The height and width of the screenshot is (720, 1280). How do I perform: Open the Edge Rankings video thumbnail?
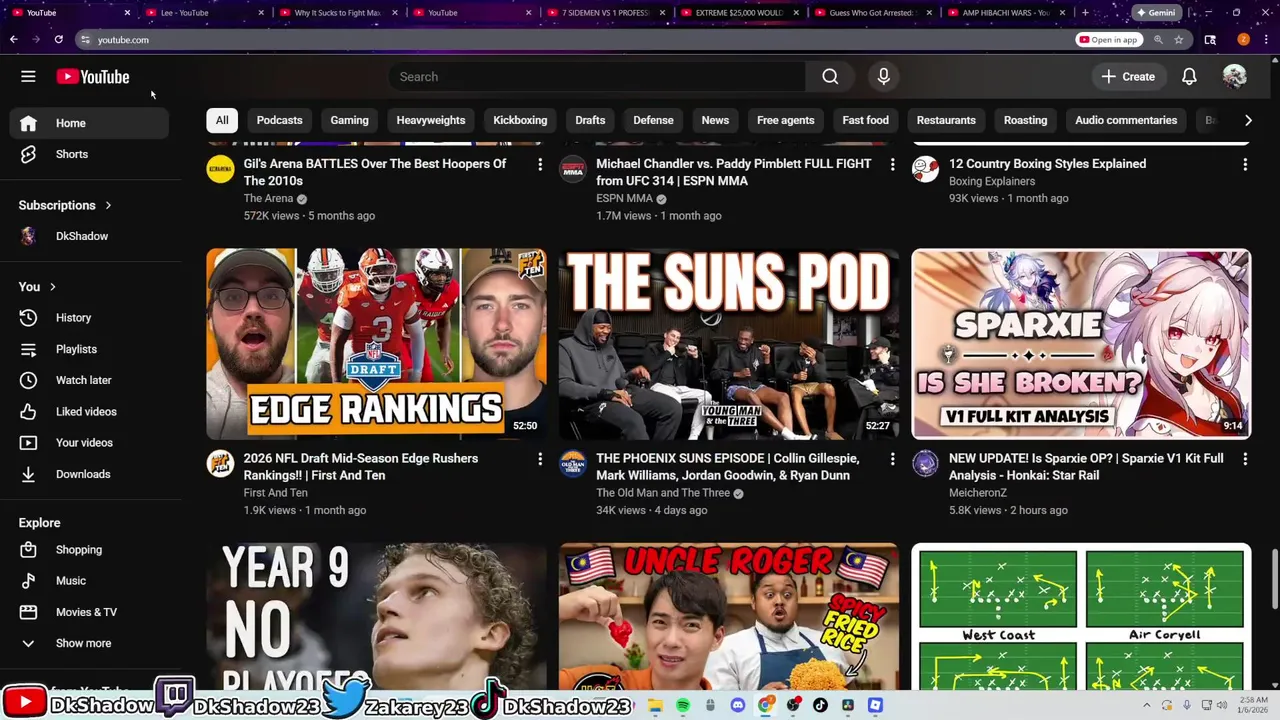376,344
